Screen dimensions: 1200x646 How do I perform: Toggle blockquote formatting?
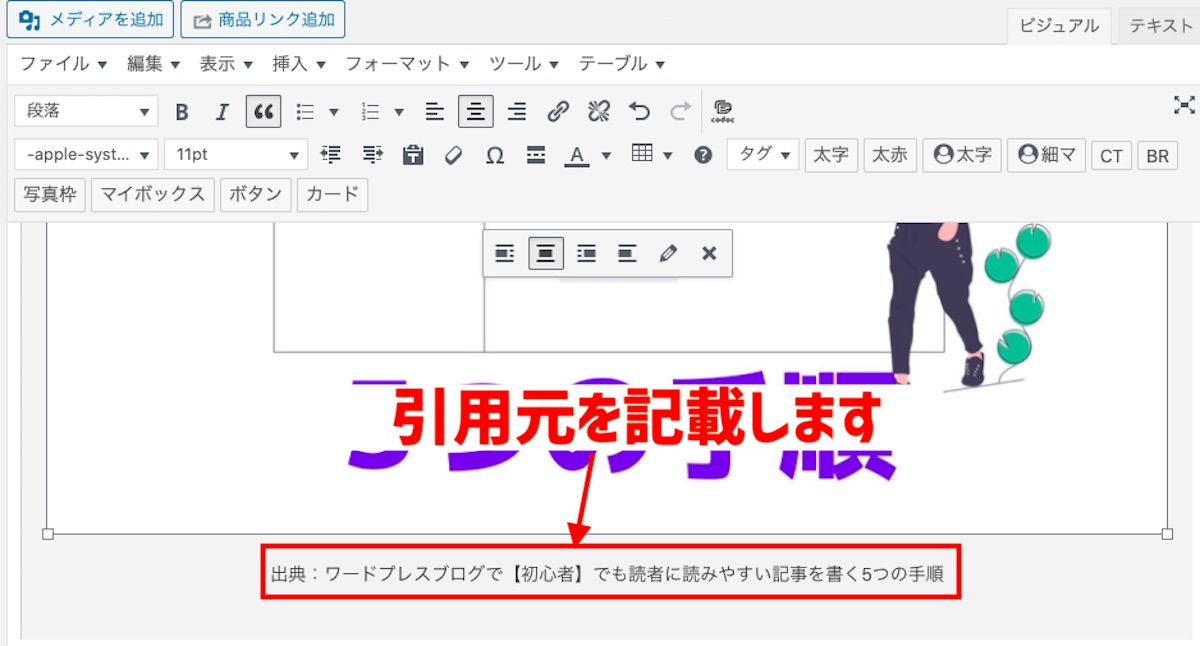pos(263,111)
